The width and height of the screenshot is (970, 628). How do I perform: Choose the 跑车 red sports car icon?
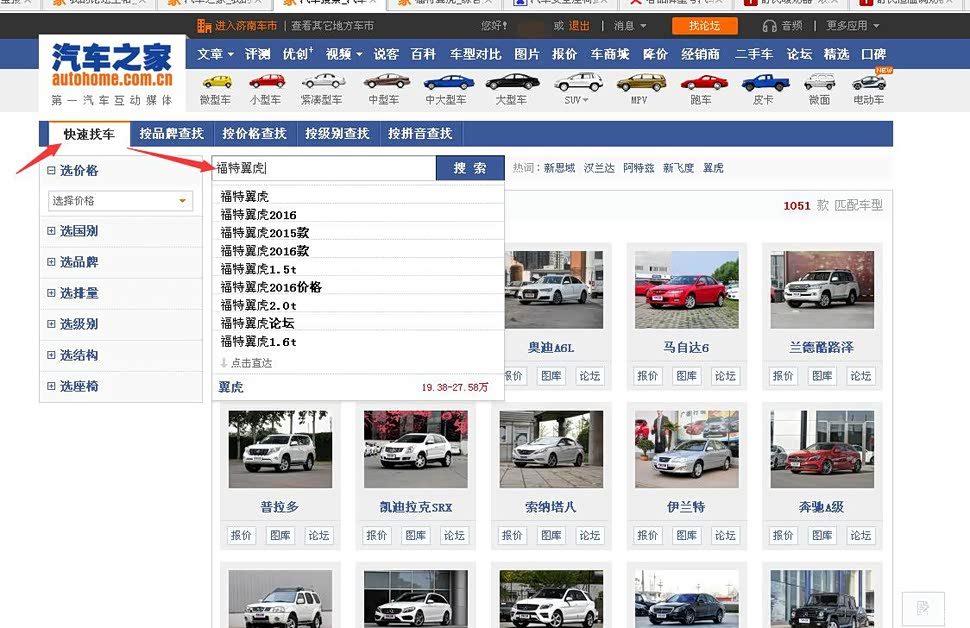pos(703,82)
